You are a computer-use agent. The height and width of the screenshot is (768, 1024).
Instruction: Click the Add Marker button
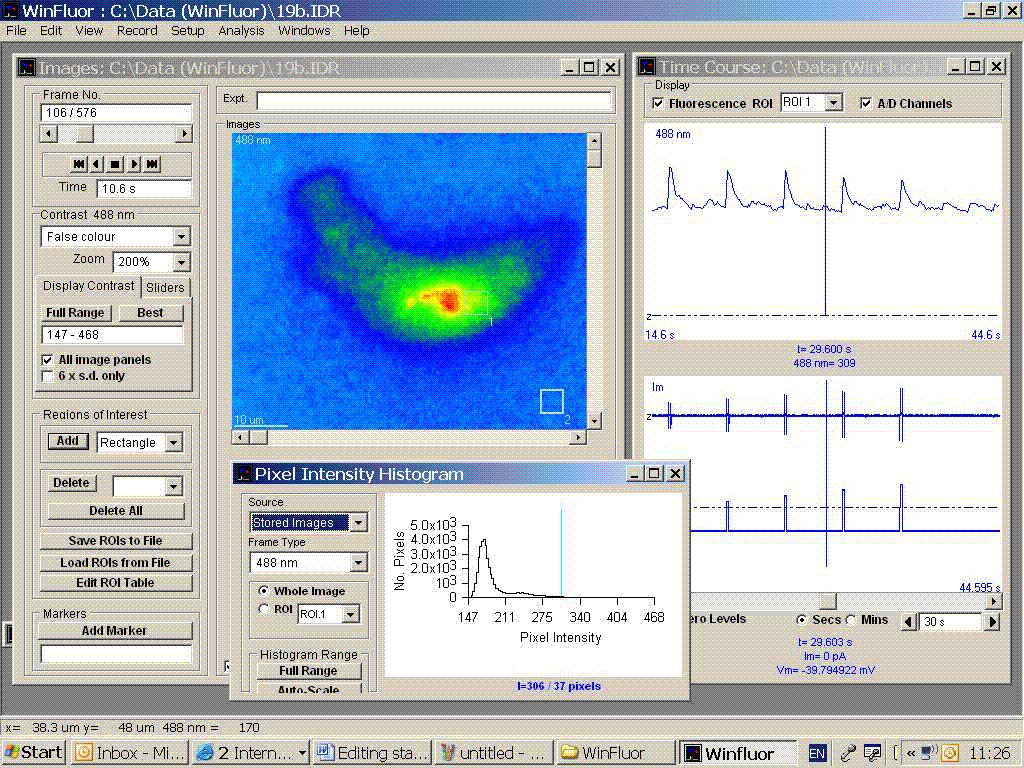point(114,631)
